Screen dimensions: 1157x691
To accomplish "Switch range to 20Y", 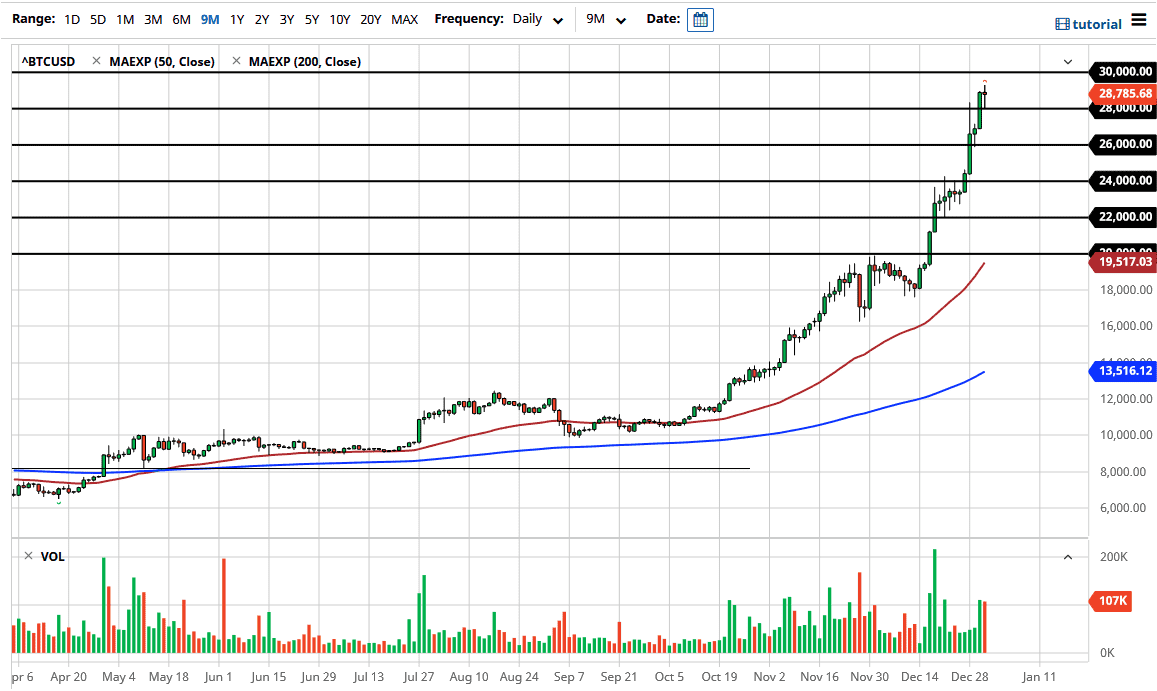I will coord(370,20).
